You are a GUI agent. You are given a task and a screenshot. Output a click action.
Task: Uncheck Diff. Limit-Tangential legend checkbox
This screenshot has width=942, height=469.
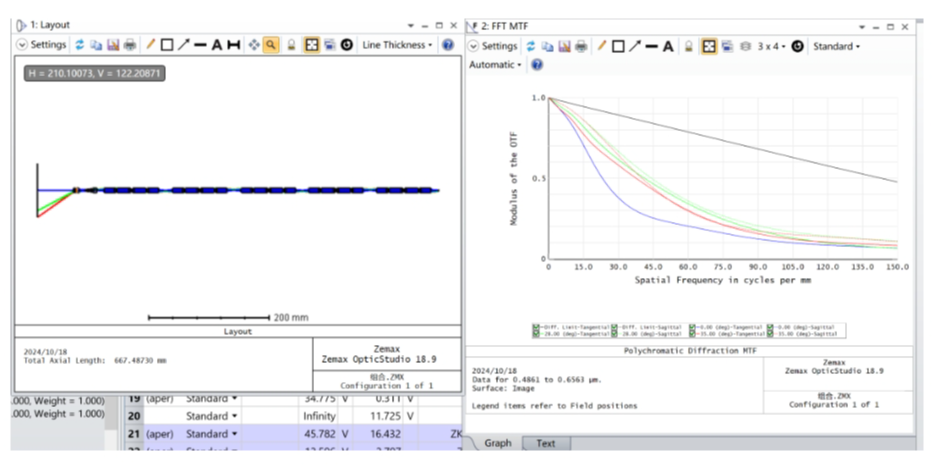point(537,327)
